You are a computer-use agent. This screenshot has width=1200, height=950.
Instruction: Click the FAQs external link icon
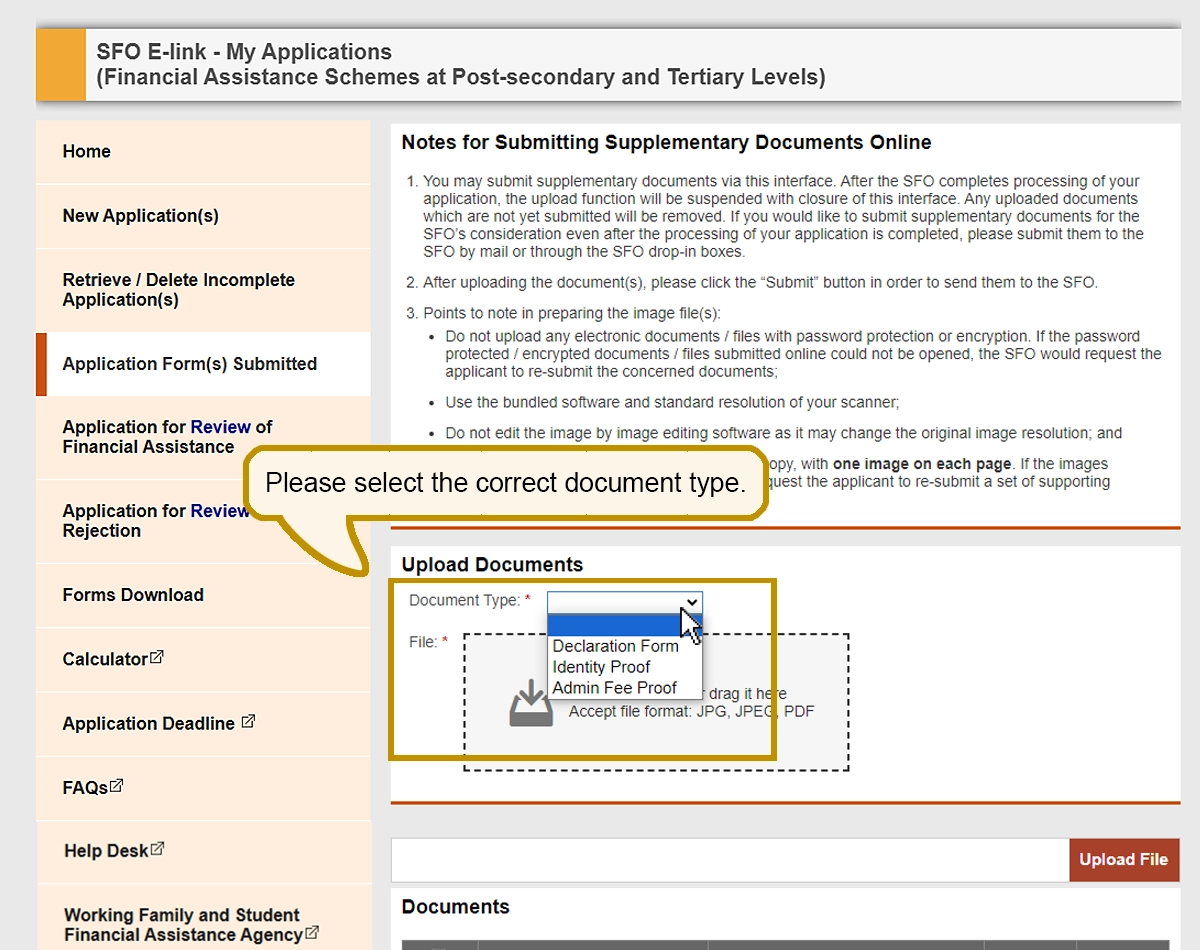116,786
